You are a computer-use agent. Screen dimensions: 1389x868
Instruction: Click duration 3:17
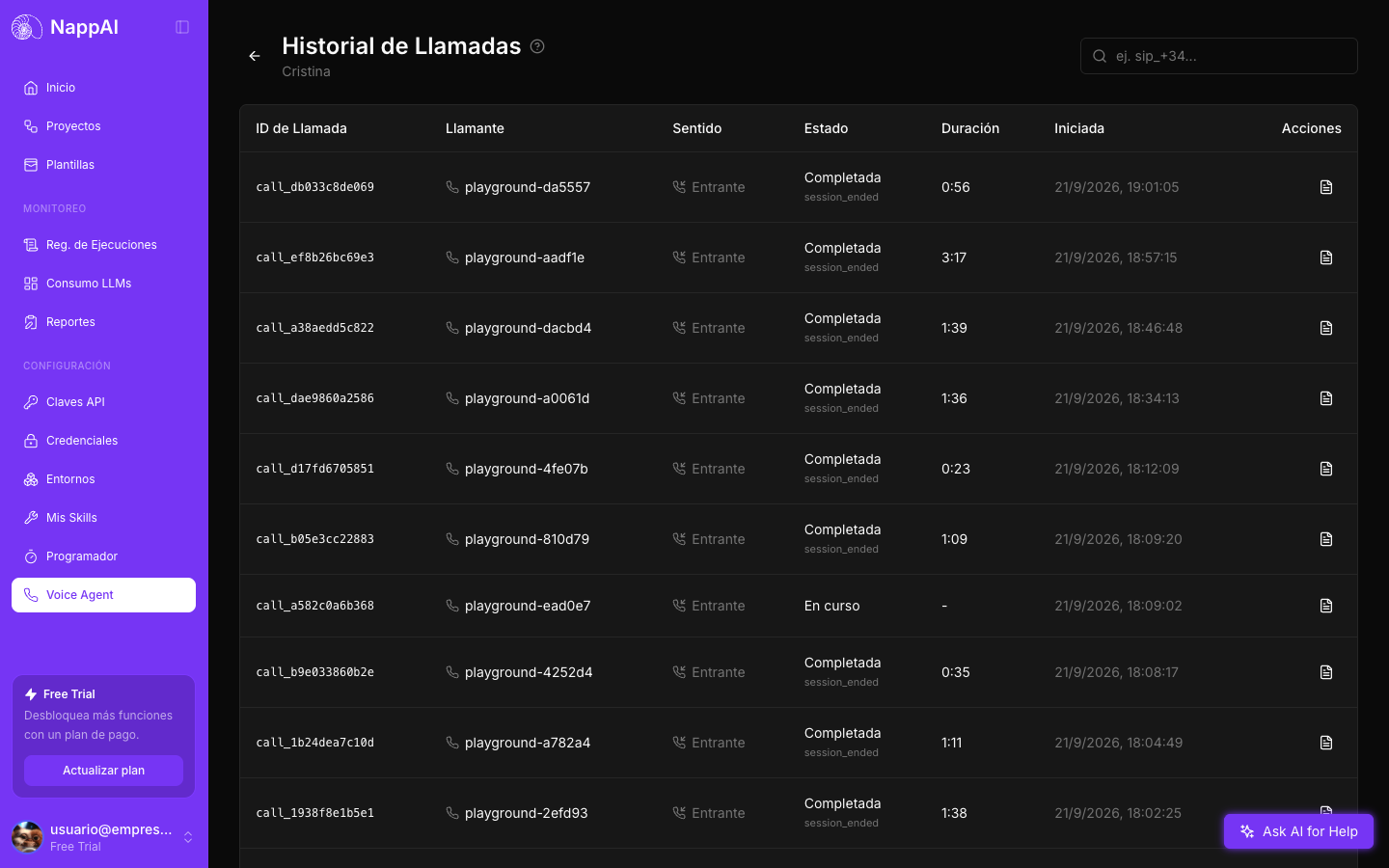tap(954, 258)
